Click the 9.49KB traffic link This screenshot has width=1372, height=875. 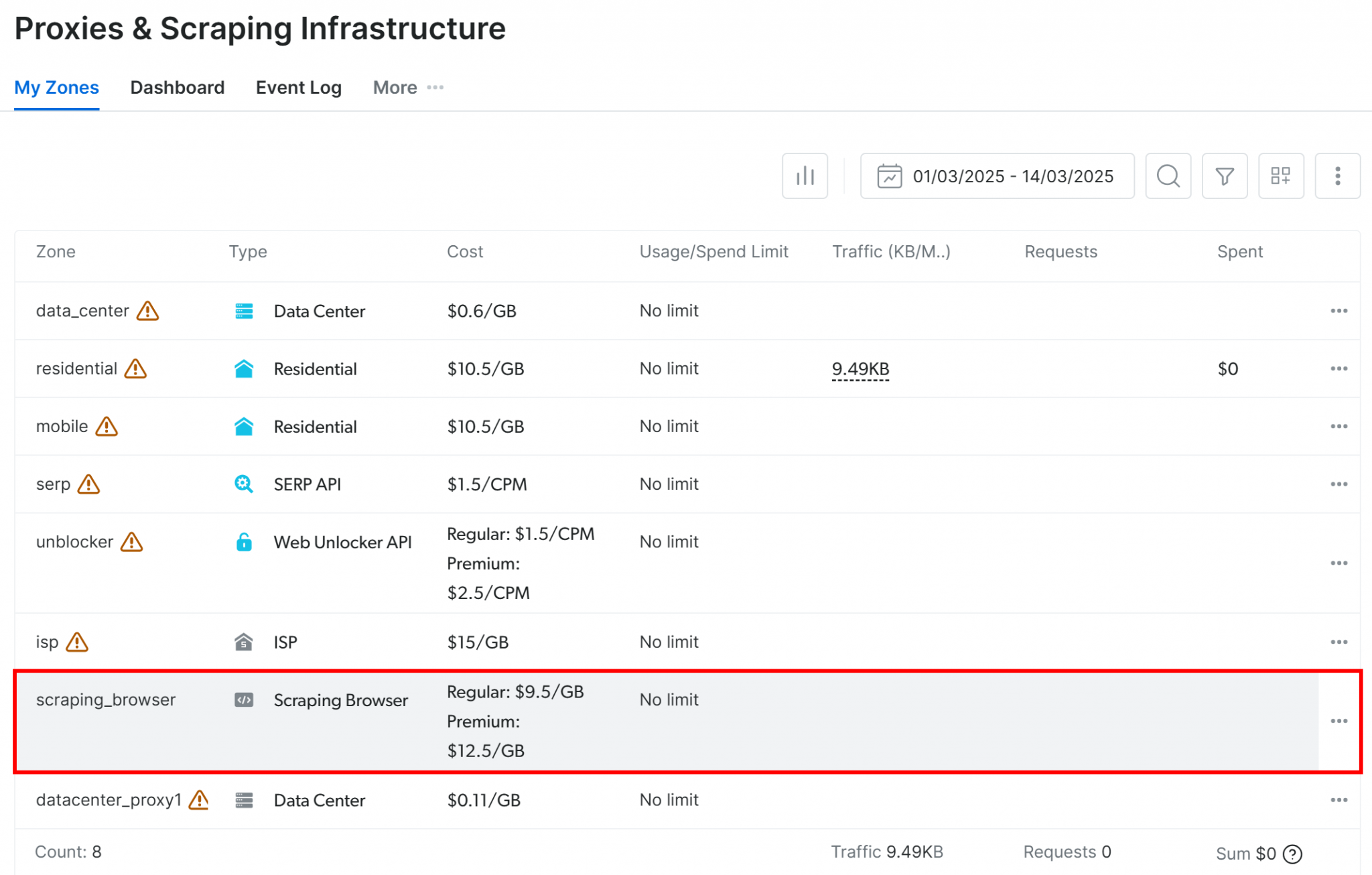[860, 369]
